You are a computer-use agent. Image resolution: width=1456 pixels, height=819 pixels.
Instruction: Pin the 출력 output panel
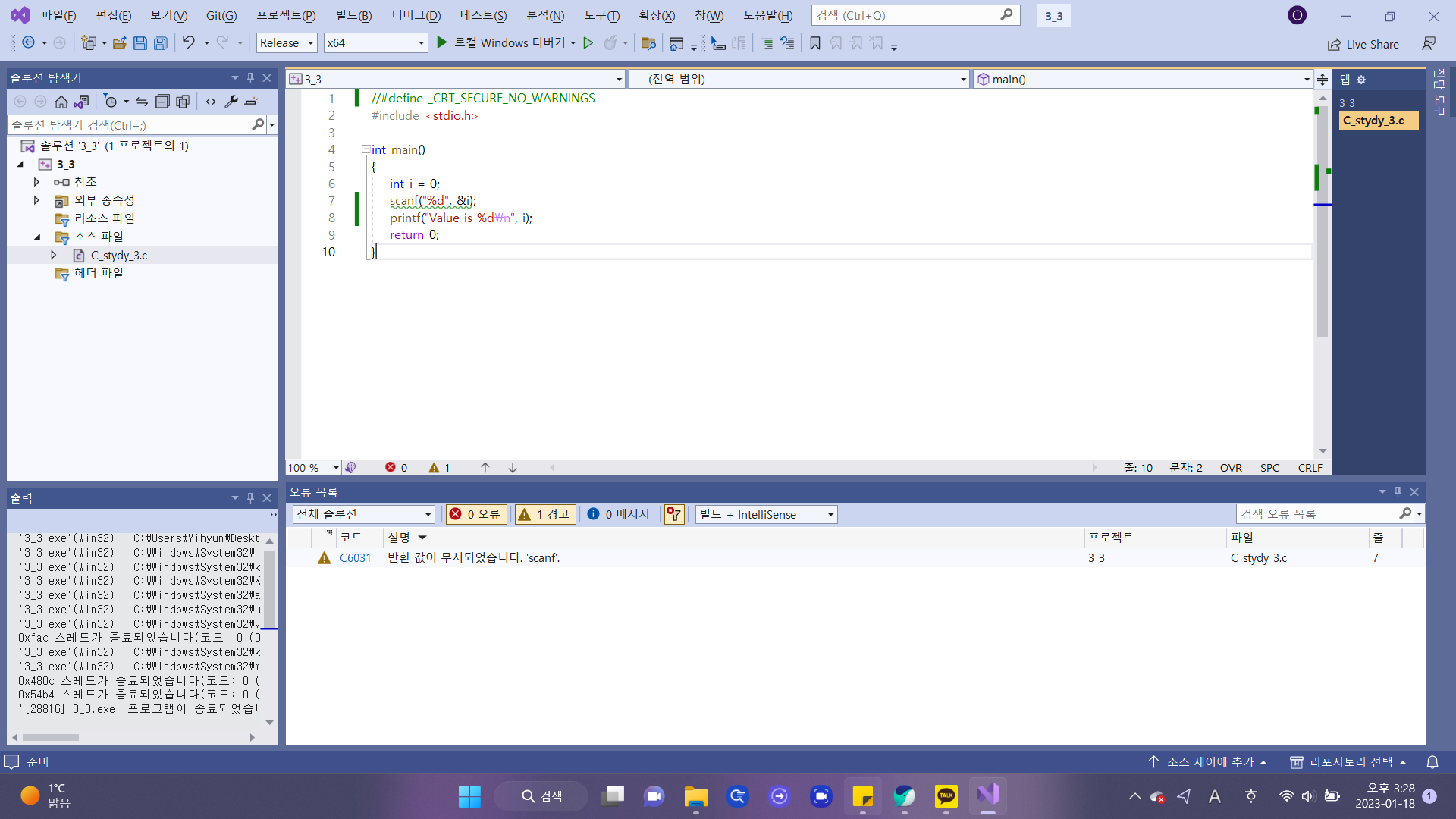pyautogui.click(x=250, y=497)
